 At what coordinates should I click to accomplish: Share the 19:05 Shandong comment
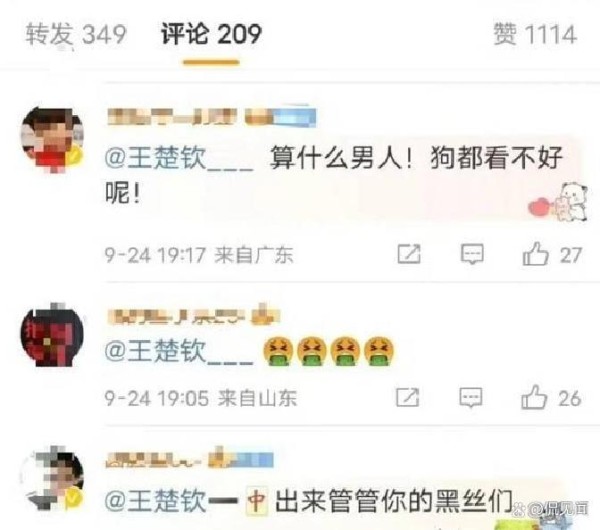click(x=408, y=397)
